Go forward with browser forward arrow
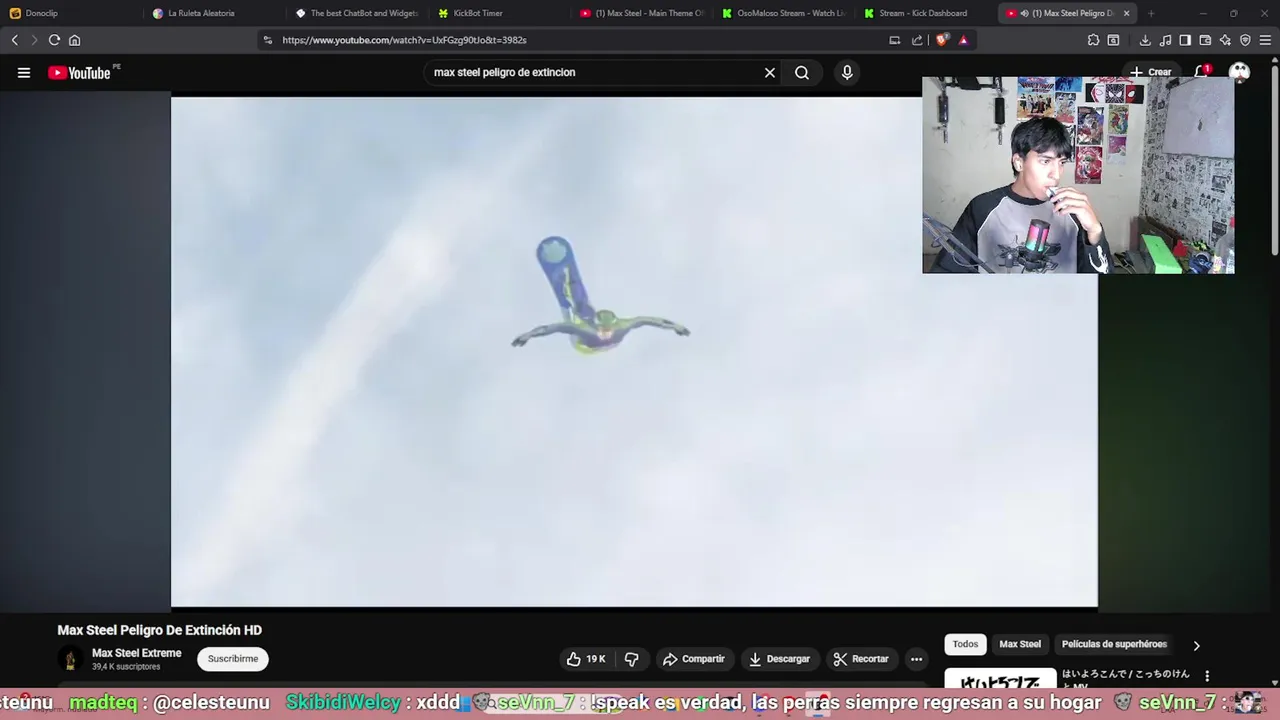 pos(34,40)
